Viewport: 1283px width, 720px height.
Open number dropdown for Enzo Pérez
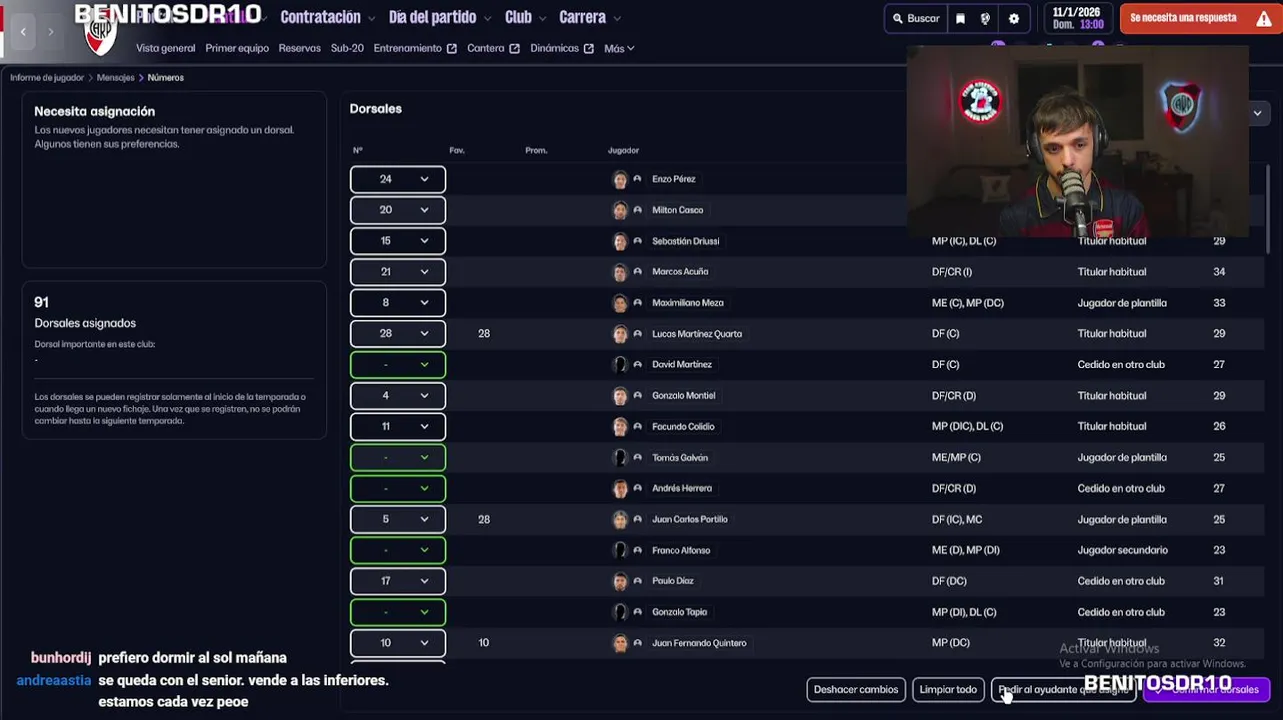(397, 179)
